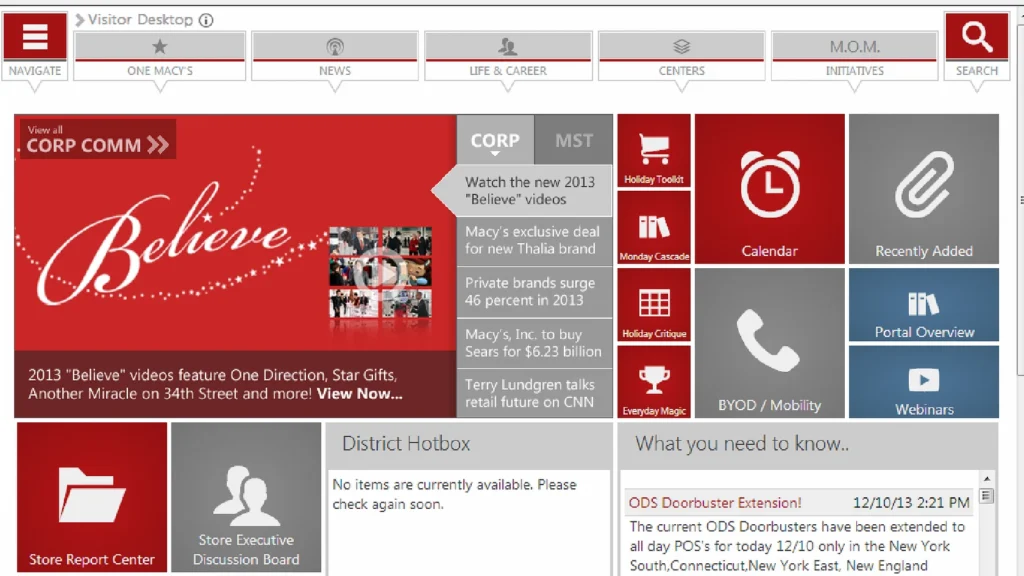Click the scroll up arrow in What you need to know
1024x576 pixels.
click(987, 480)
